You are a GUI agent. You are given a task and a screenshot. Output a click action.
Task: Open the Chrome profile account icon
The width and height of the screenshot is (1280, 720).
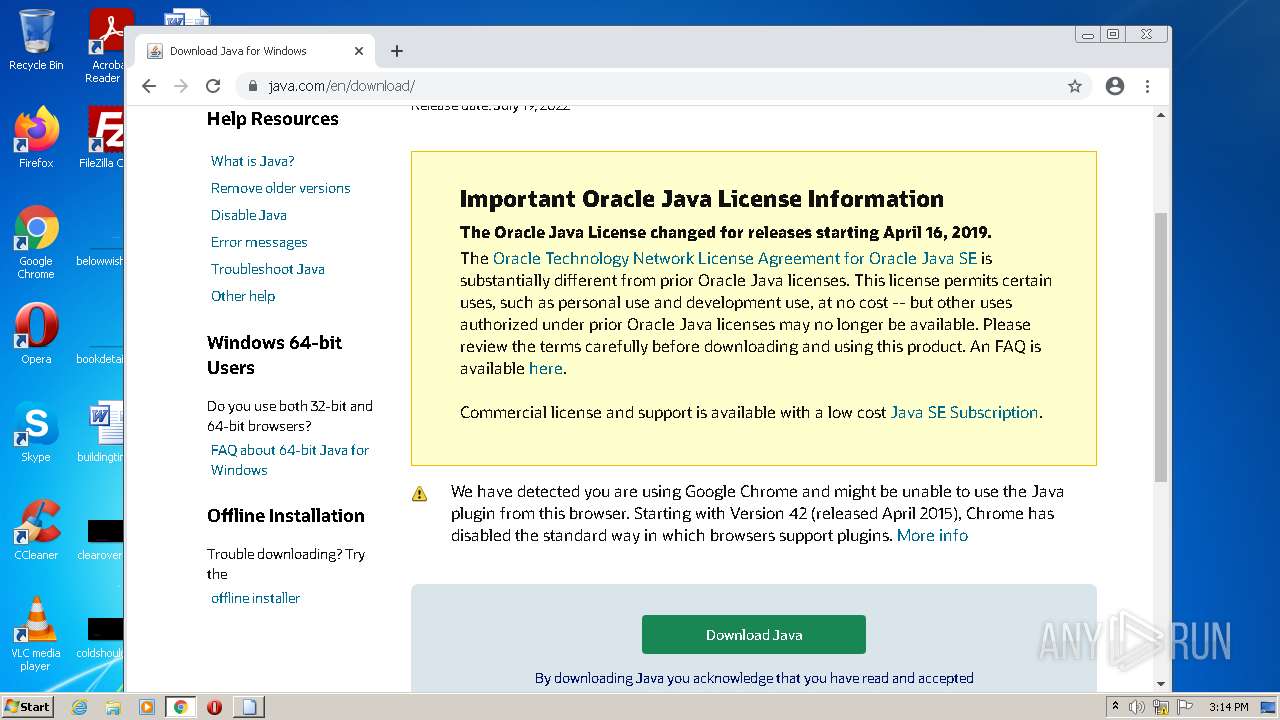click(1115, 86)
